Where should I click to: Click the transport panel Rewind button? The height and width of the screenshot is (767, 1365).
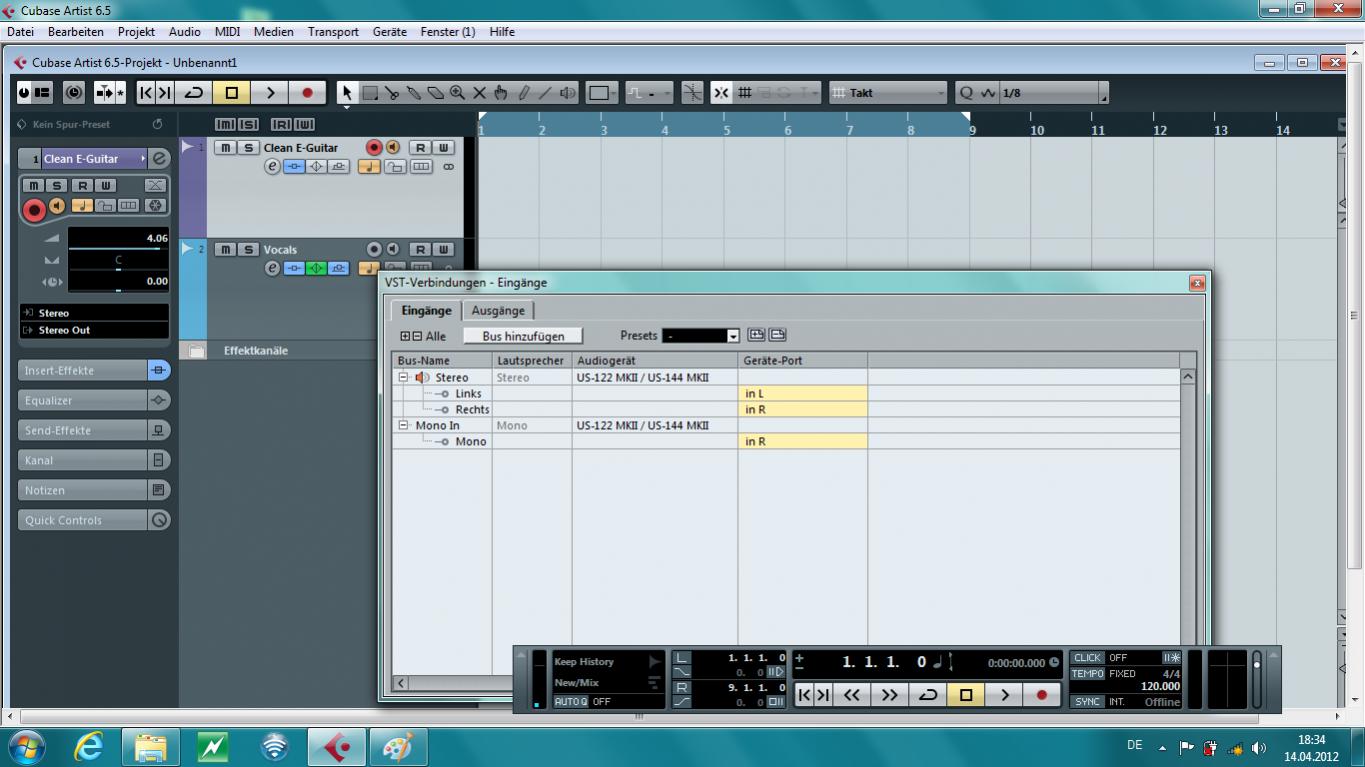pos(851,694)
